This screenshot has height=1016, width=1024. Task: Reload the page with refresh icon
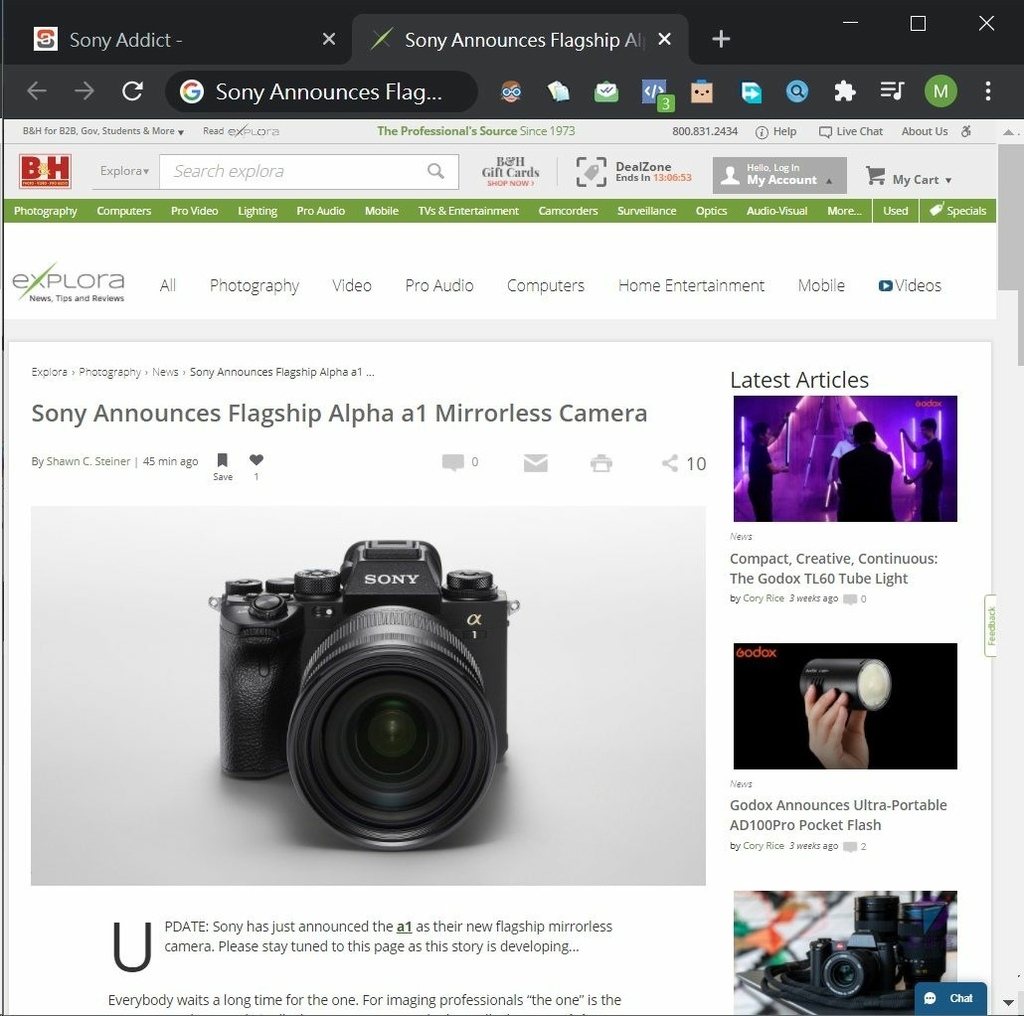tap(133, 91)
